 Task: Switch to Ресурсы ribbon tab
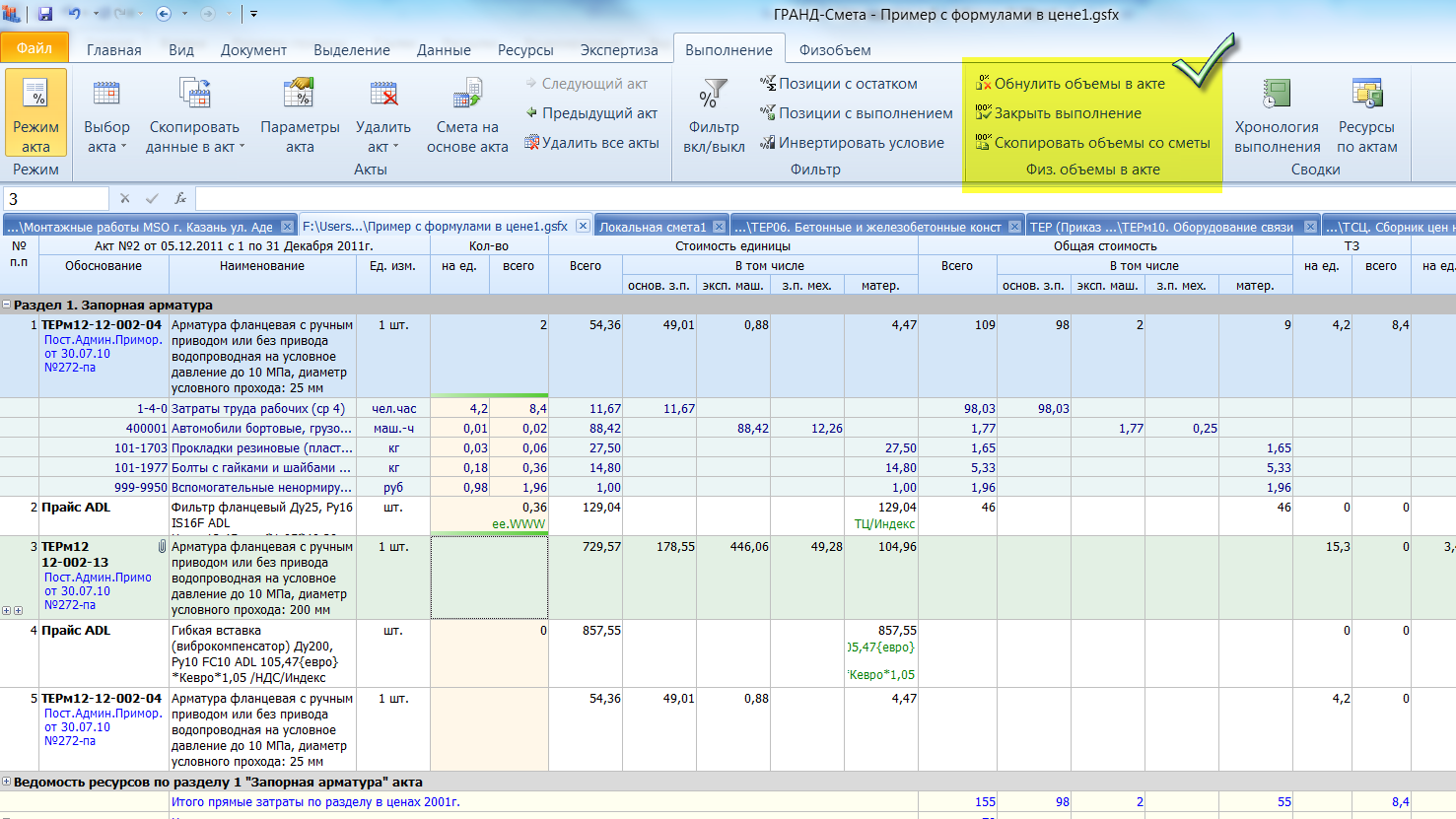tap(525, 49)
